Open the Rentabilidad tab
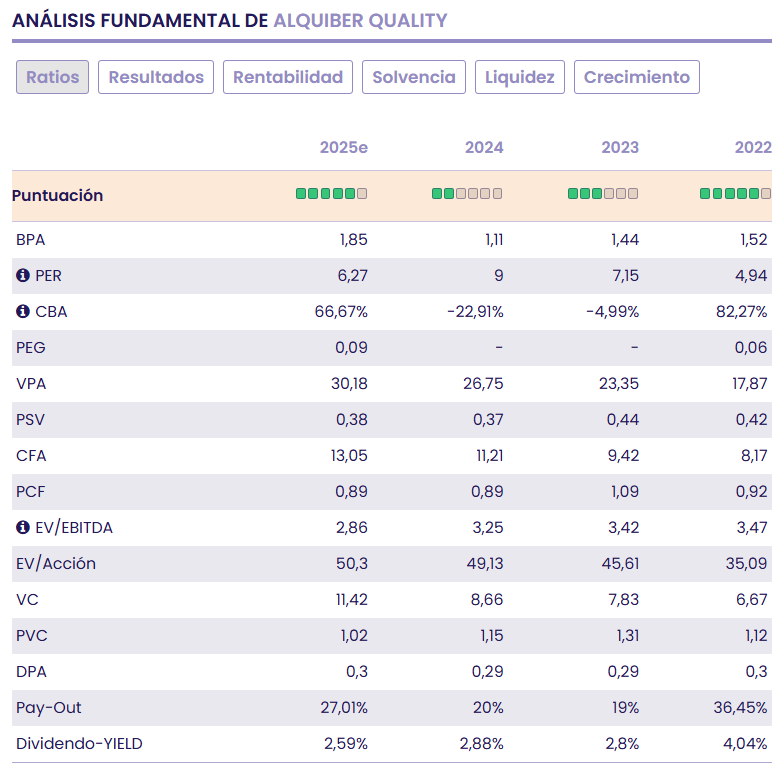Viewport: 782px width, 773px height. (288, 77)
